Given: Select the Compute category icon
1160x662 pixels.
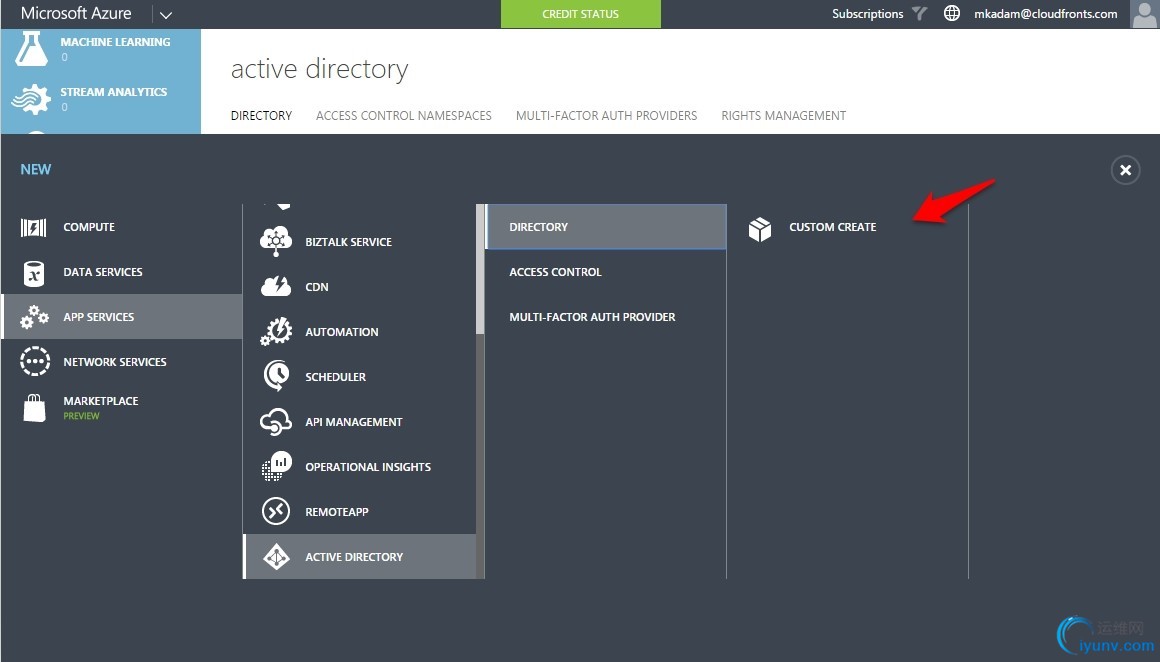Looking at the screenshot, I should (x=33, y=227).
